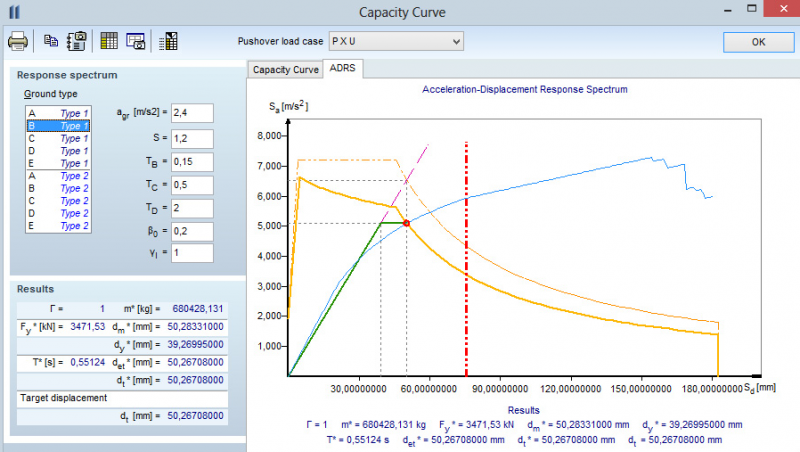
Task: Open the table view icon
Action: (109, 41)
